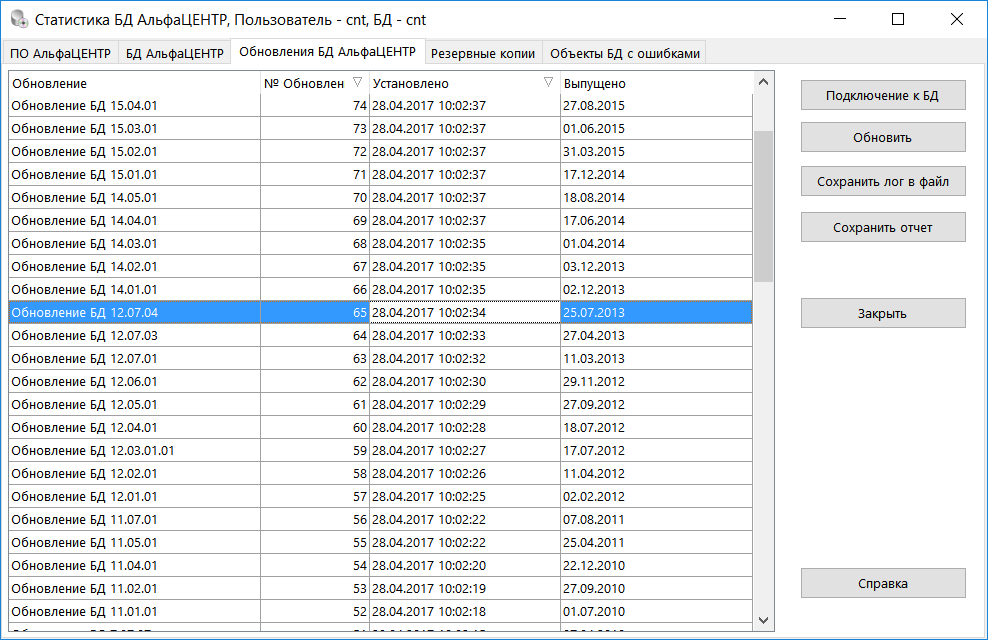Click the Выпущено column header

(657, 83)
